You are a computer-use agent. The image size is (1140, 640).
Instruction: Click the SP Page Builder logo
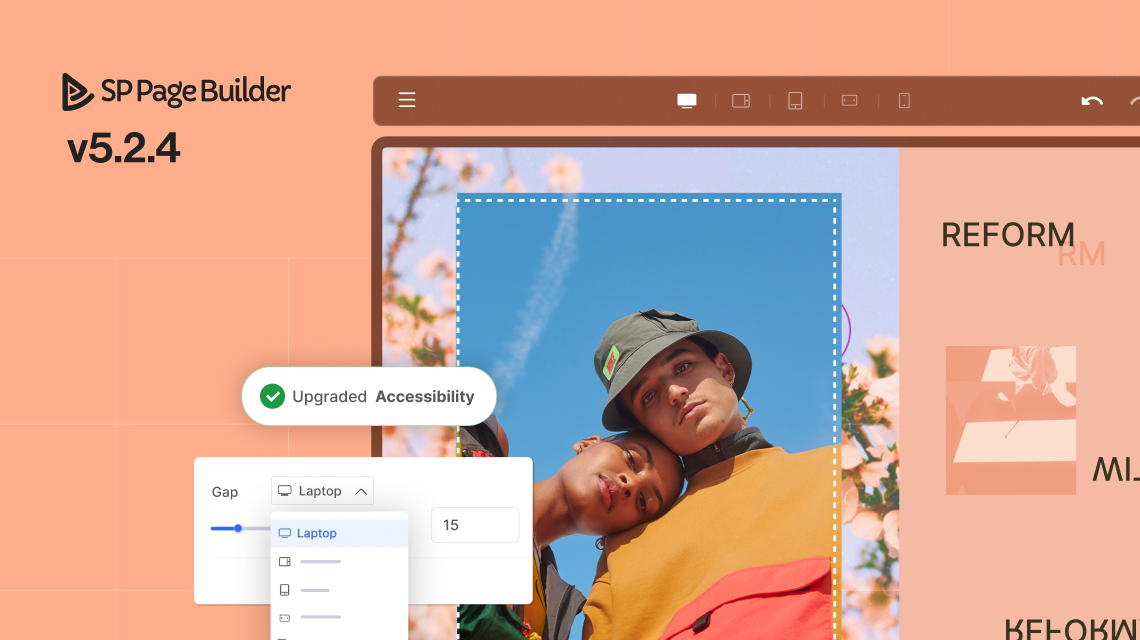[176, 91]
